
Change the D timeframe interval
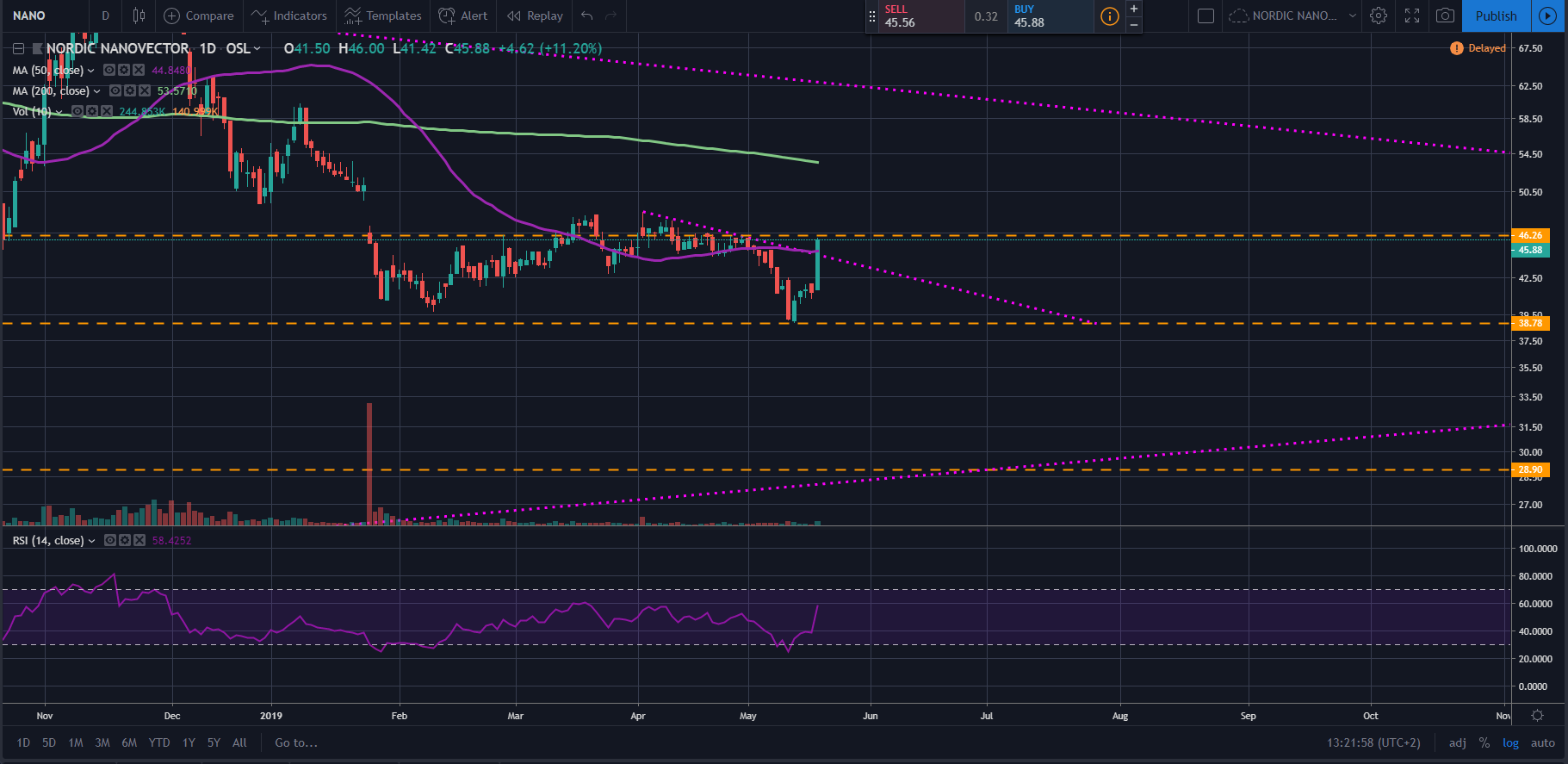(106, 16)
